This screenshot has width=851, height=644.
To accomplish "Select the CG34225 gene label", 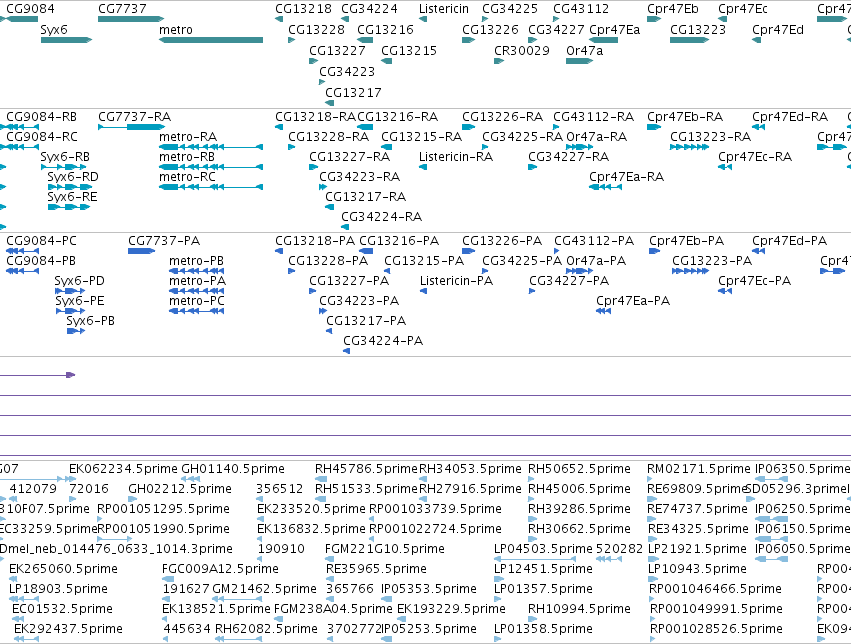I will (x=510, y=9).
